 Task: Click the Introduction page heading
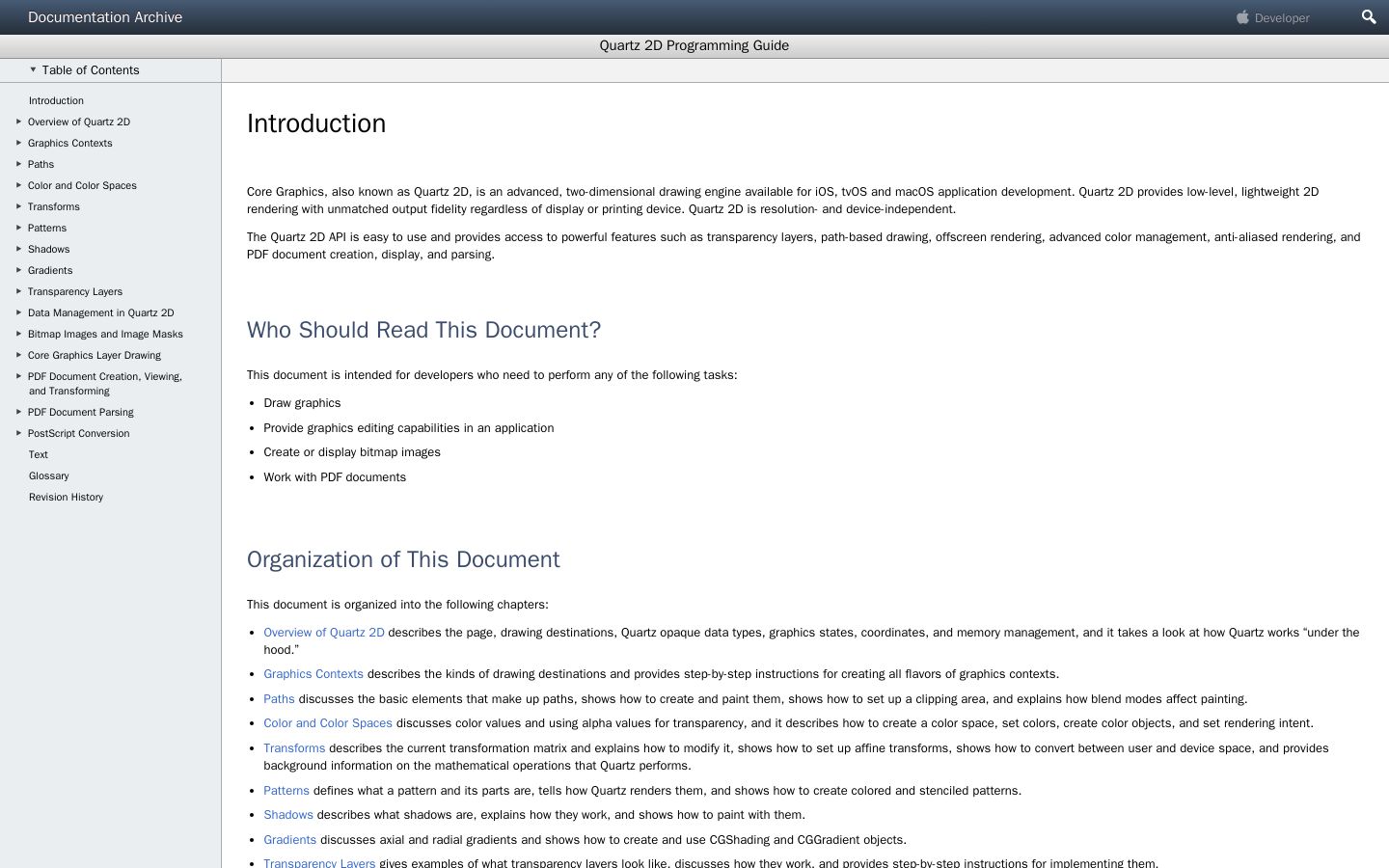[x=316, y=123]
